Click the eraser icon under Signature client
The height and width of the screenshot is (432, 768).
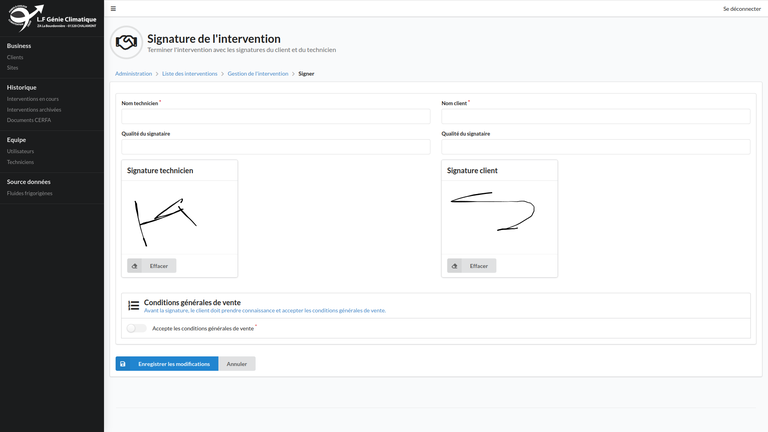pos(455,266)
